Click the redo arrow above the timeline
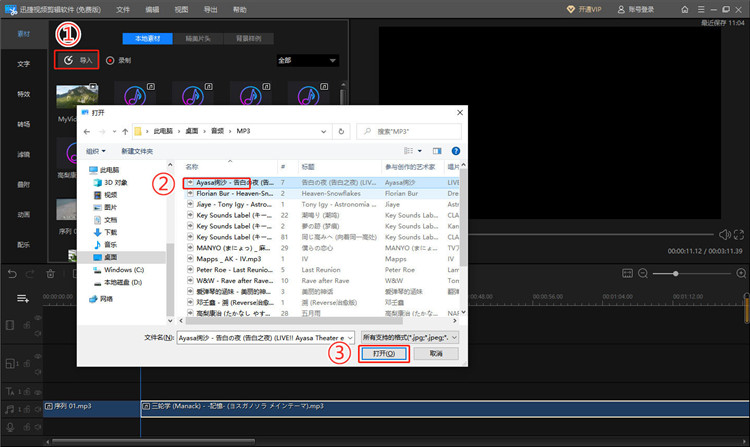750x447 pixels. [x=30, y=274]
